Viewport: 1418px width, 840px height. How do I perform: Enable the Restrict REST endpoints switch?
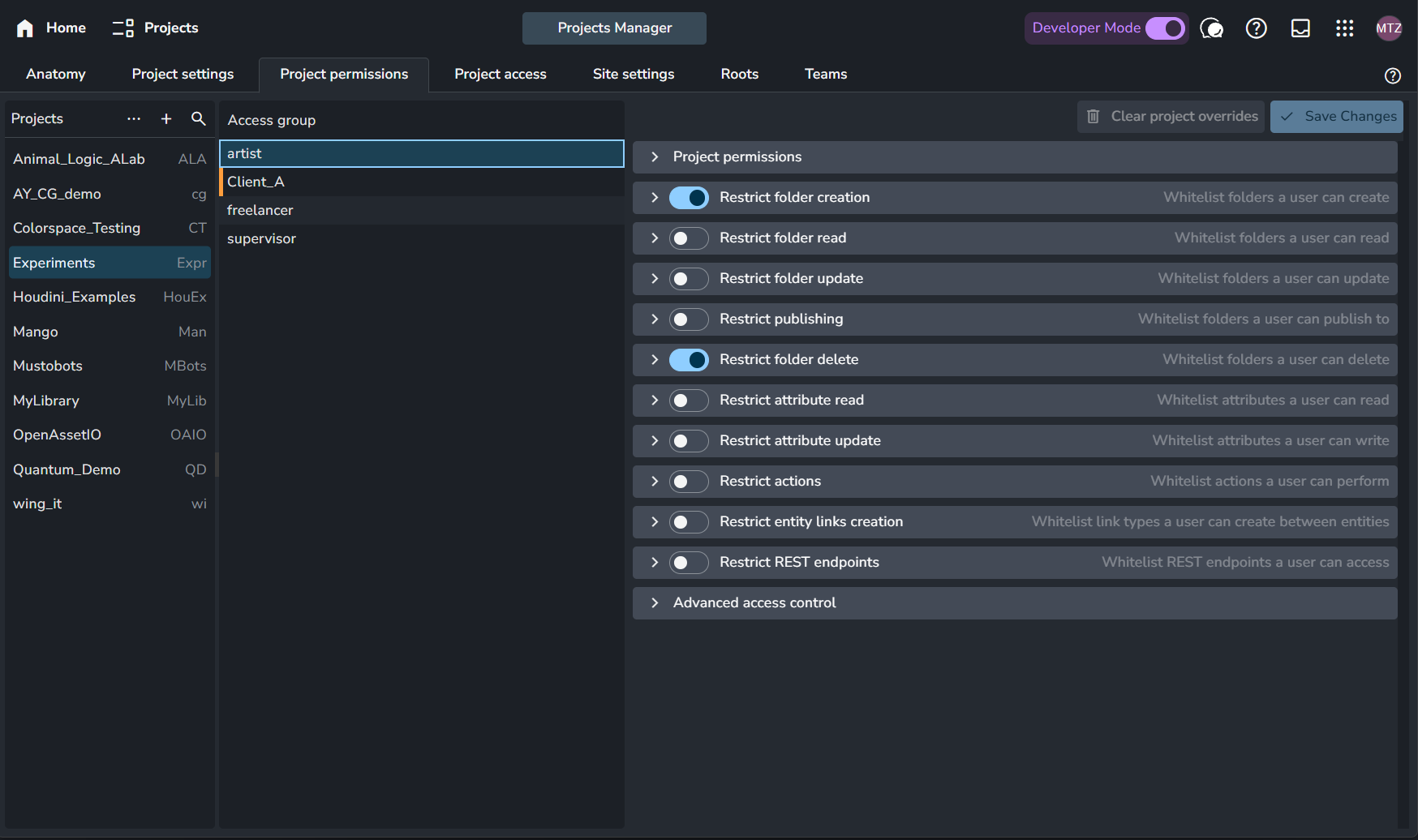point(689,563)
